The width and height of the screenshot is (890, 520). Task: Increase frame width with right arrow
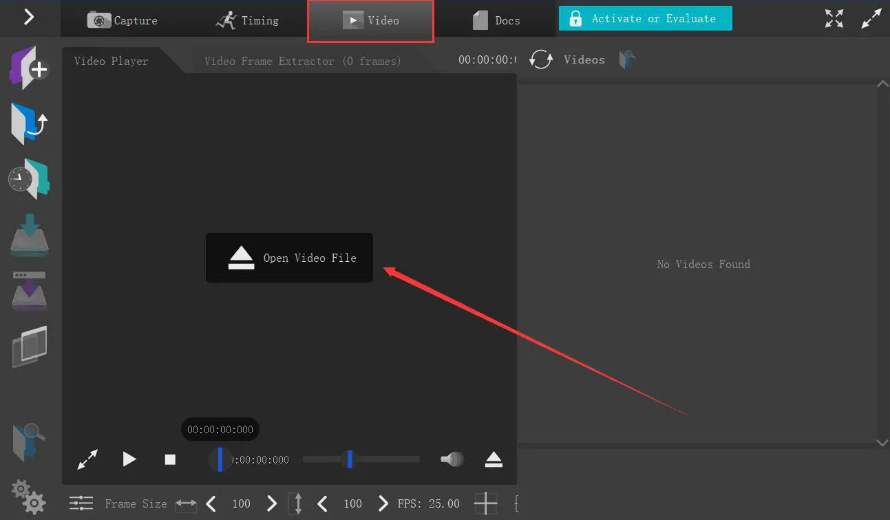point(272,504)
